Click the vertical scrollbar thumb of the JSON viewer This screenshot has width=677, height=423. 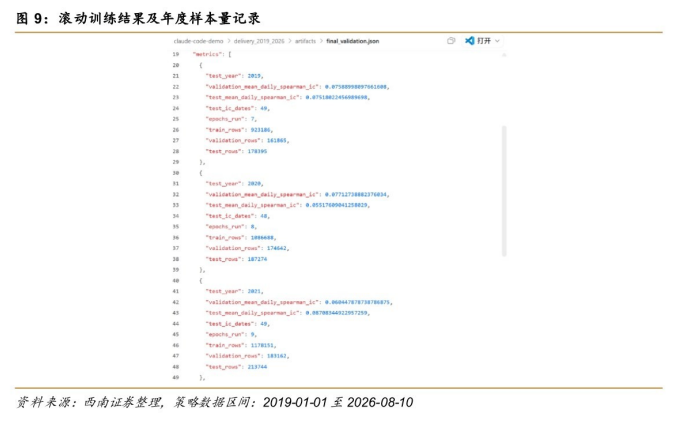[504, 191]
